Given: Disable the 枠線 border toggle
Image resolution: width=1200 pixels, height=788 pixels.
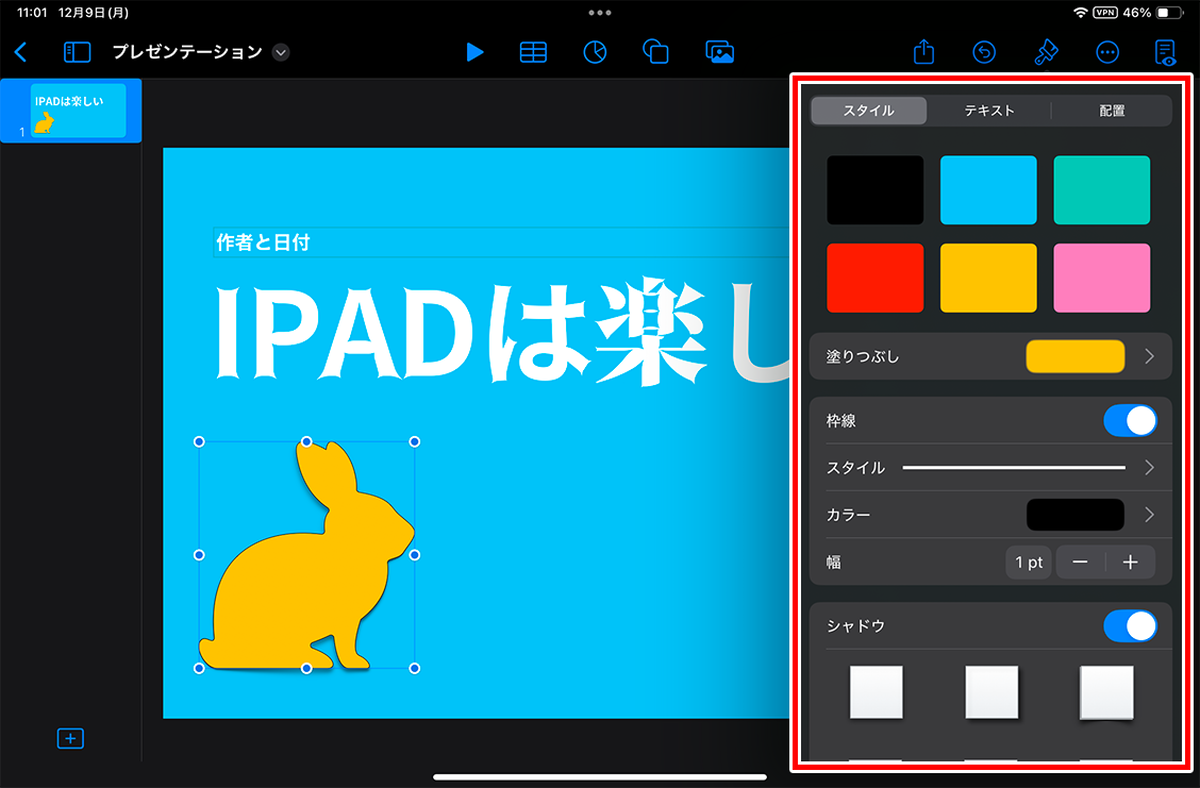Looking at the screenshot, I should click(x=1130, y=421).
